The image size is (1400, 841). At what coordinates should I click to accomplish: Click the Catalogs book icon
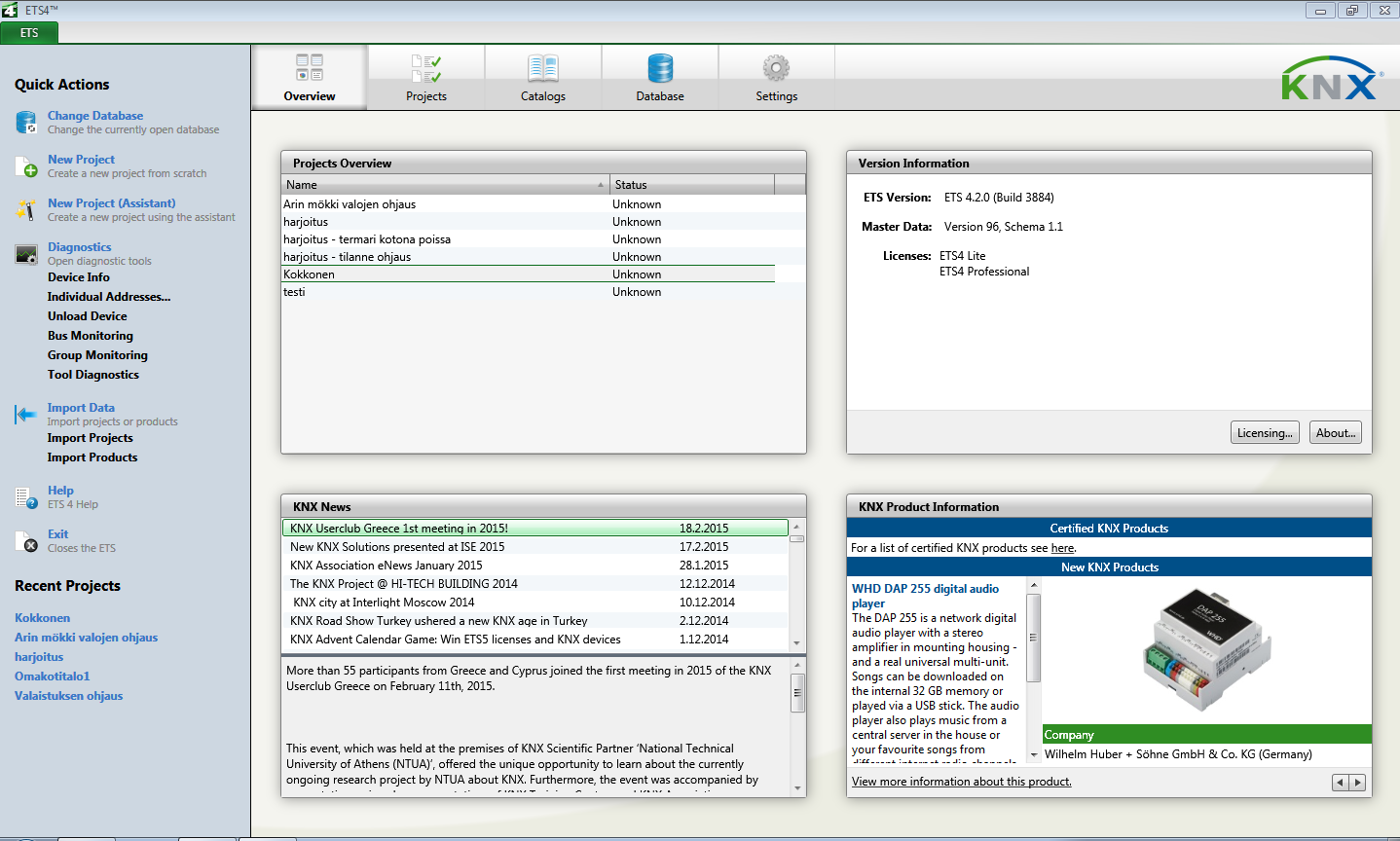[543, 68]
